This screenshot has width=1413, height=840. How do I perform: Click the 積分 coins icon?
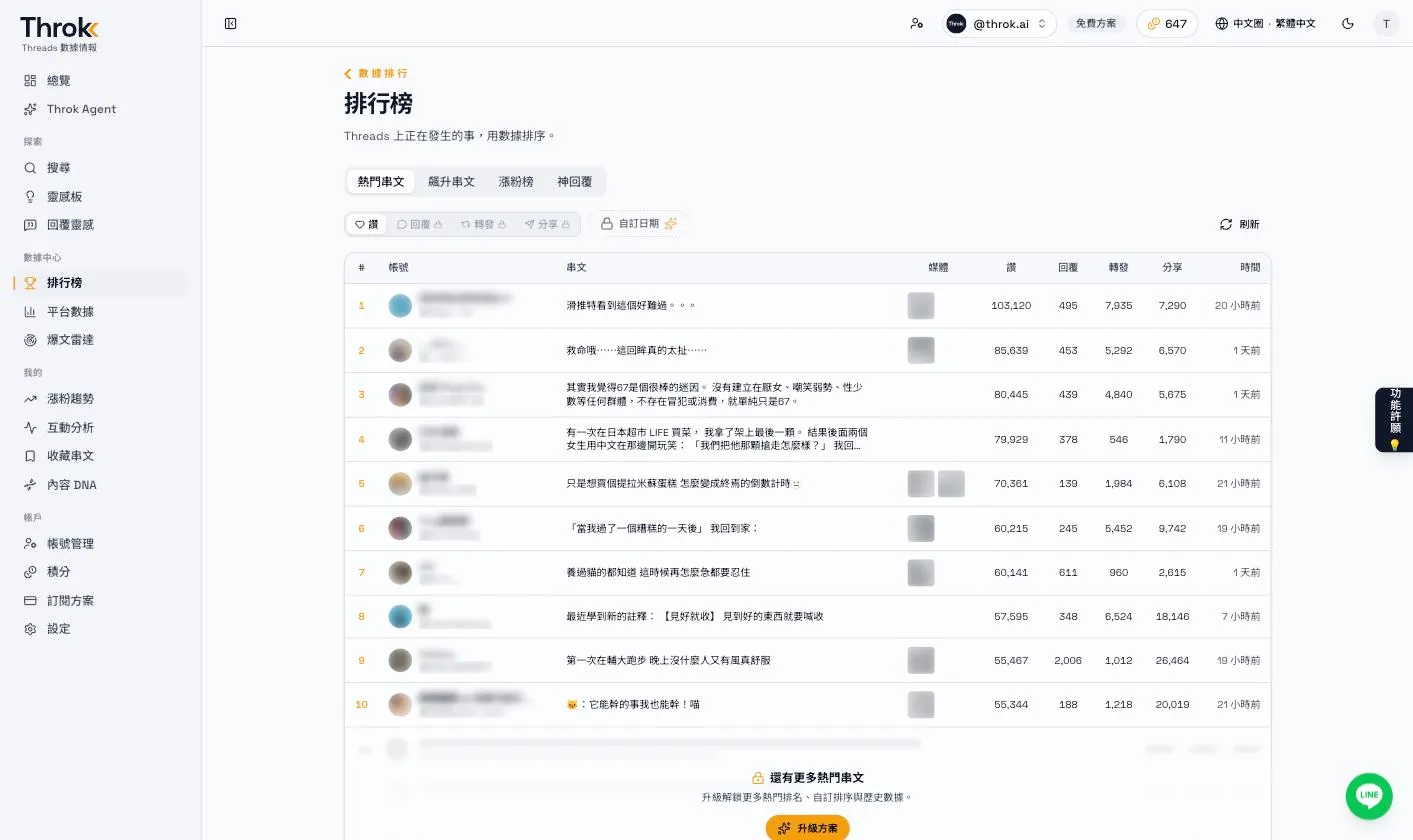pos(30,572)
